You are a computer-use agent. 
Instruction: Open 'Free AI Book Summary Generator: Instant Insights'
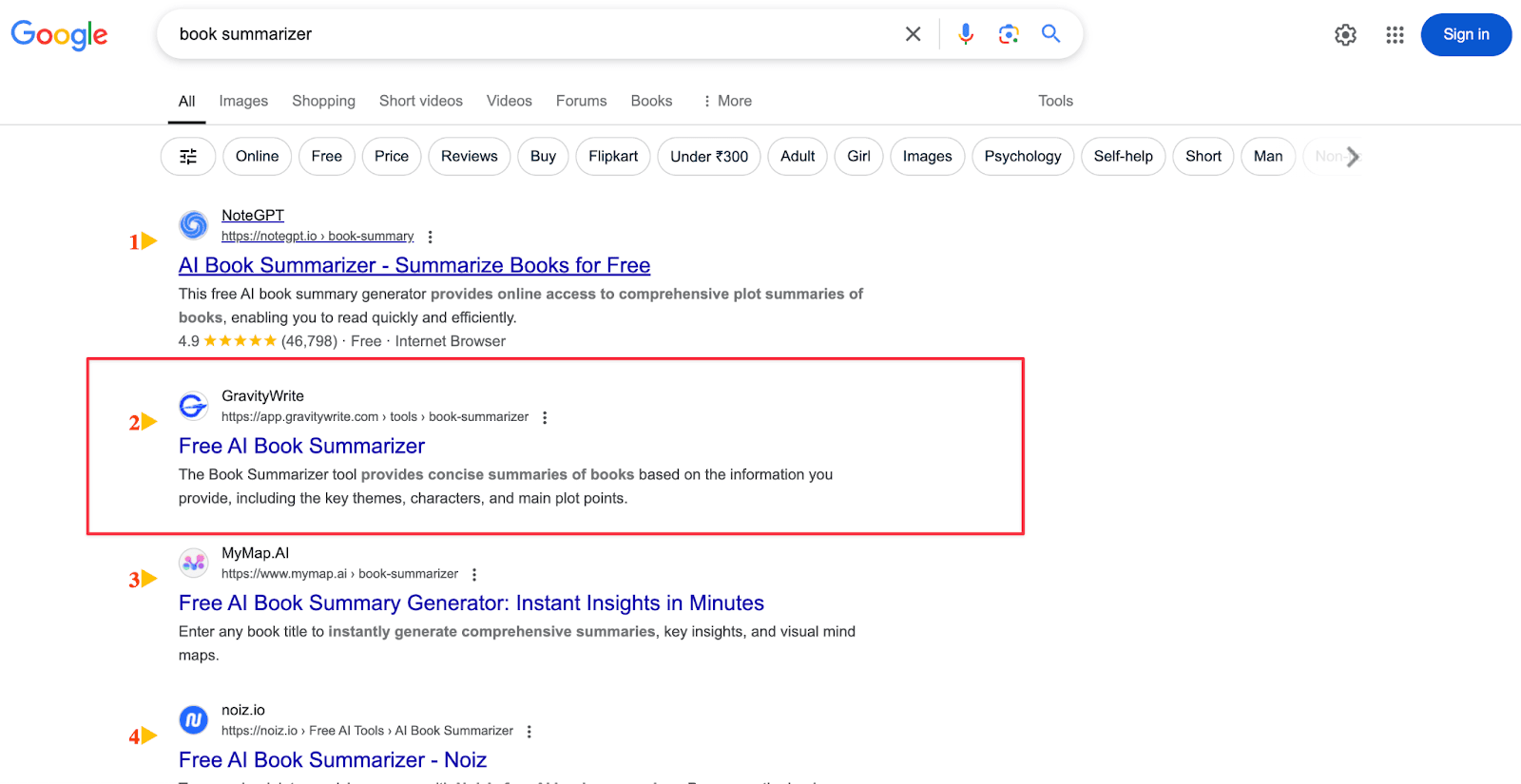(x=472, y=602)
